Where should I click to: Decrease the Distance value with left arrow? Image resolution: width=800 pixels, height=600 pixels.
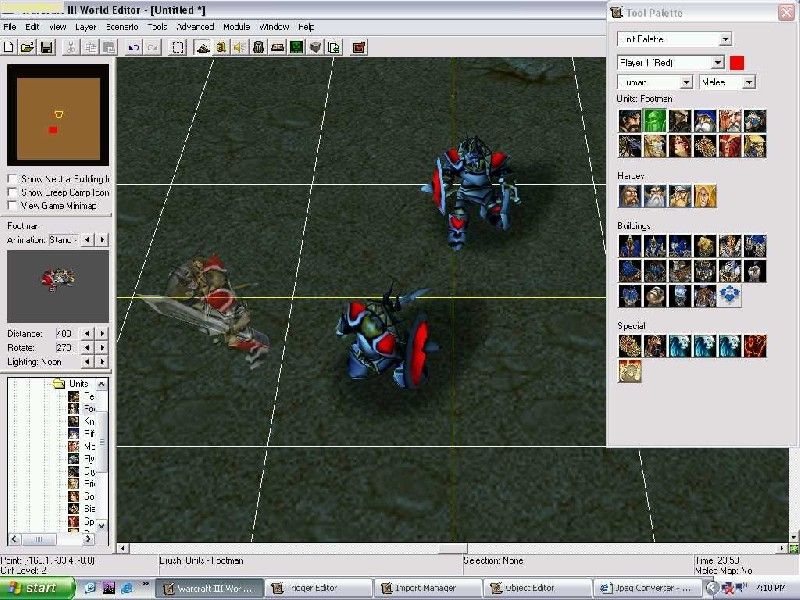(x=88, y=333)
